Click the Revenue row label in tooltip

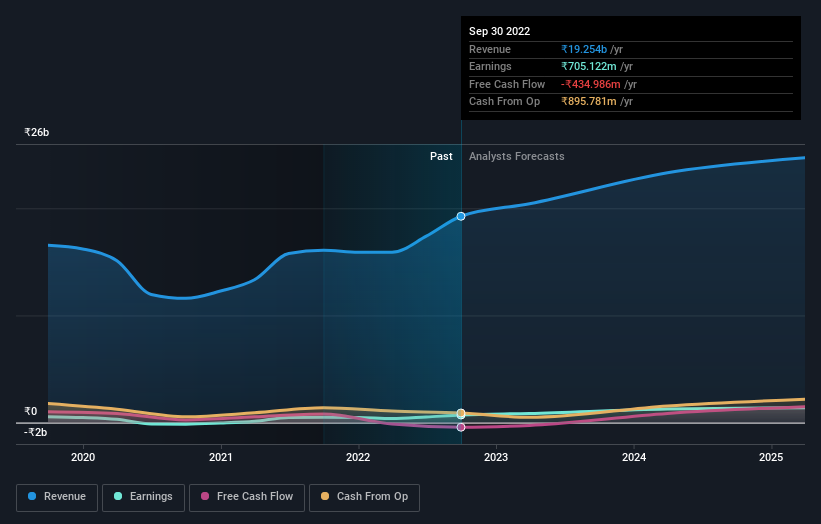490,49
